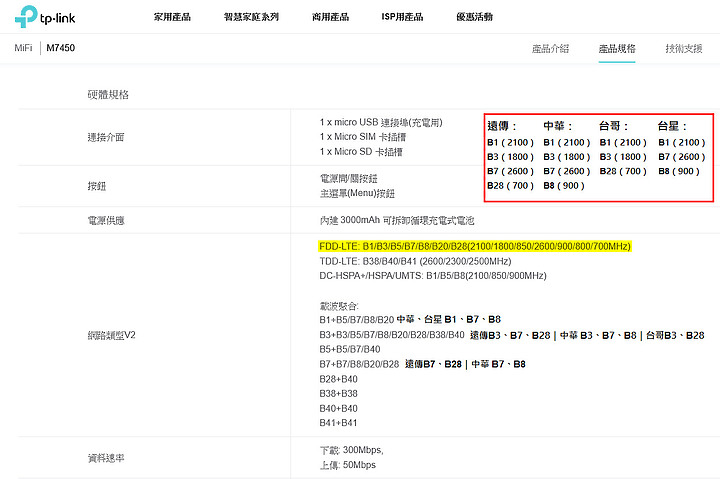Click the M7450 product name
The width and height of the screenshot is (720, 479).
pos(61,48)
